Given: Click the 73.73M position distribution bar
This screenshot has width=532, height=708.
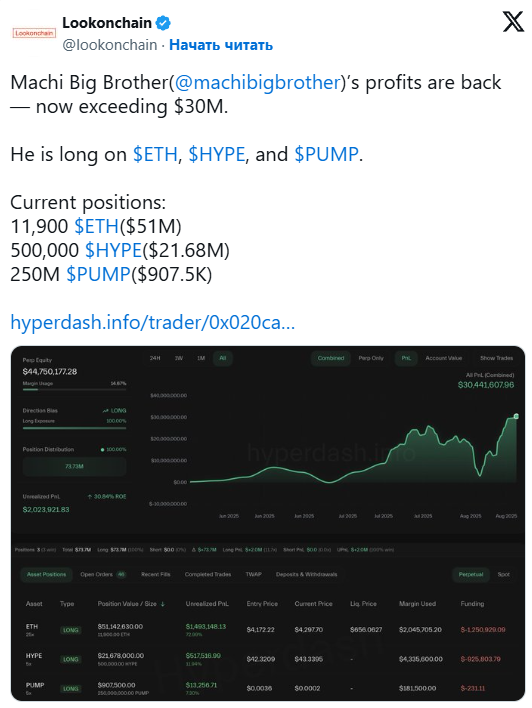Looking at the screenshot, I should (75, 466).
